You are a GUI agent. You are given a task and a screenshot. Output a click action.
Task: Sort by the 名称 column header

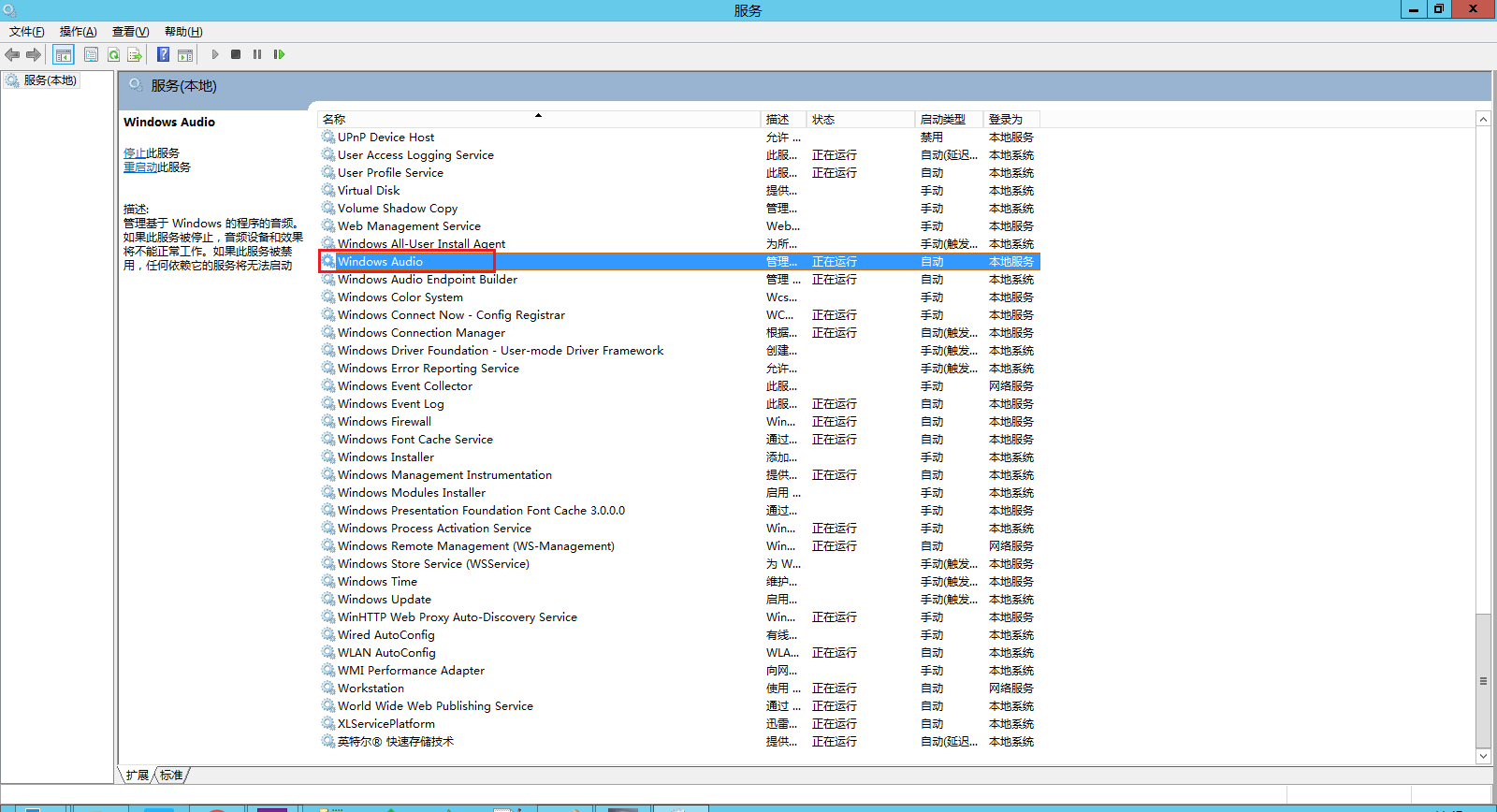pos(539,119)
